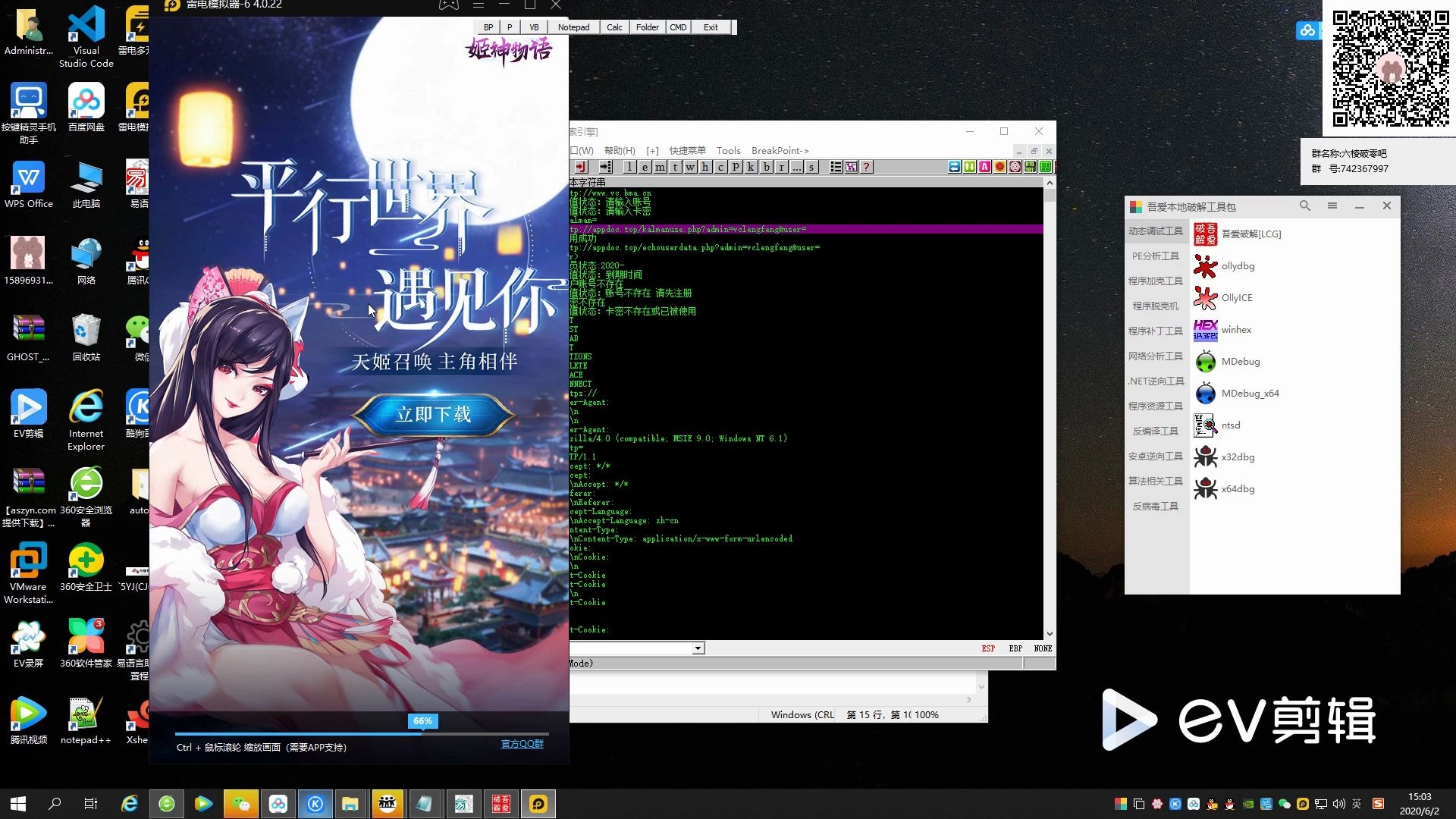
Task: Open the BreakPoint-> menu in debugger
Action: pyautogui.click(x=780, y=151)
